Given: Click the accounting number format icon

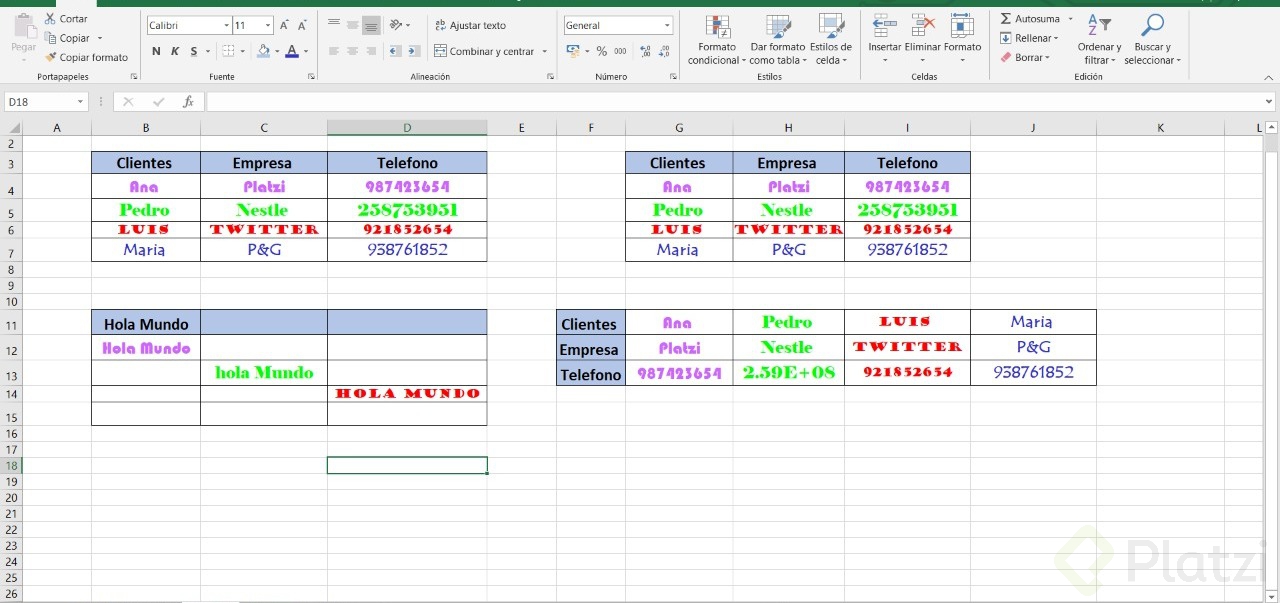Looking at the screenshot, I should (x=572, y=51).
